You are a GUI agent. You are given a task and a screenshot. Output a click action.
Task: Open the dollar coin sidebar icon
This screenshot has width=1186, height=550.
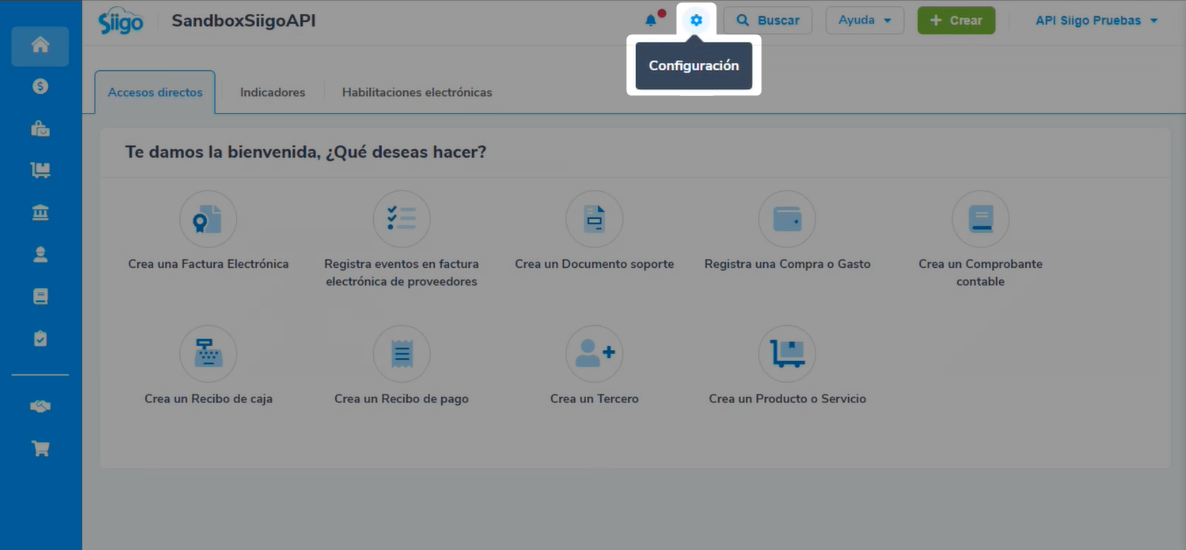40,87
